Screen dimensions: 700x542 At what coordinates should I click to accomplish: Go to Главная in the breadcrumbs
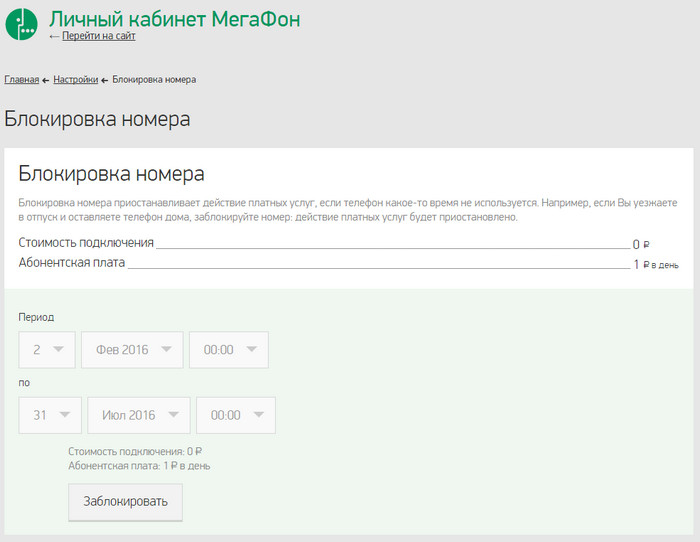coord(21,79)
